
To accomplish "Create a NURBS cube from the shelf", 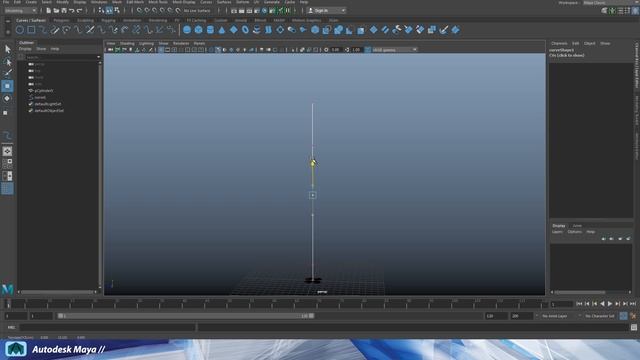I will pos(198,30).
